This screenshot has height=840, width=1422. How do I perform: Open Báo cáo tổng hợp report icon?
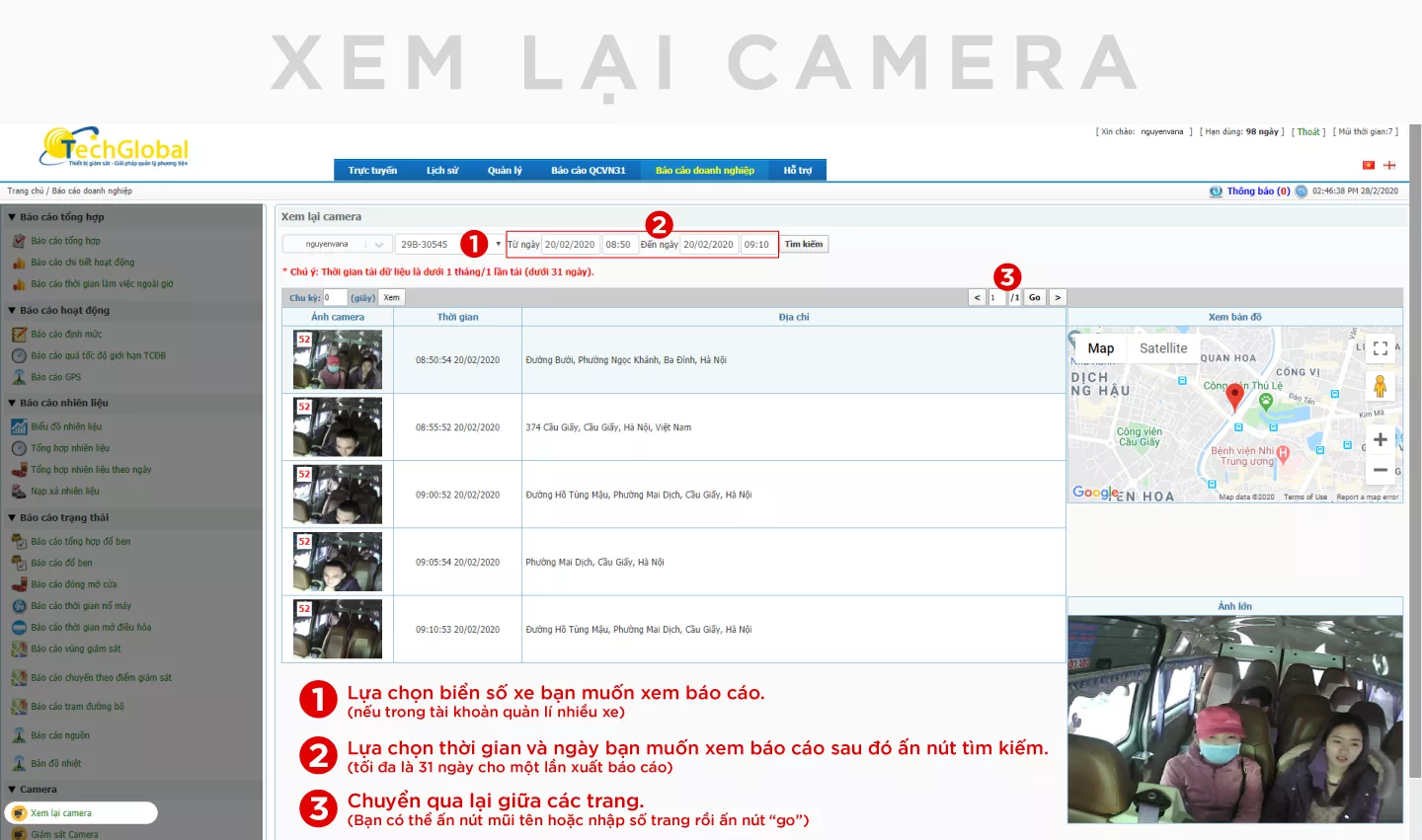(19, 241)
